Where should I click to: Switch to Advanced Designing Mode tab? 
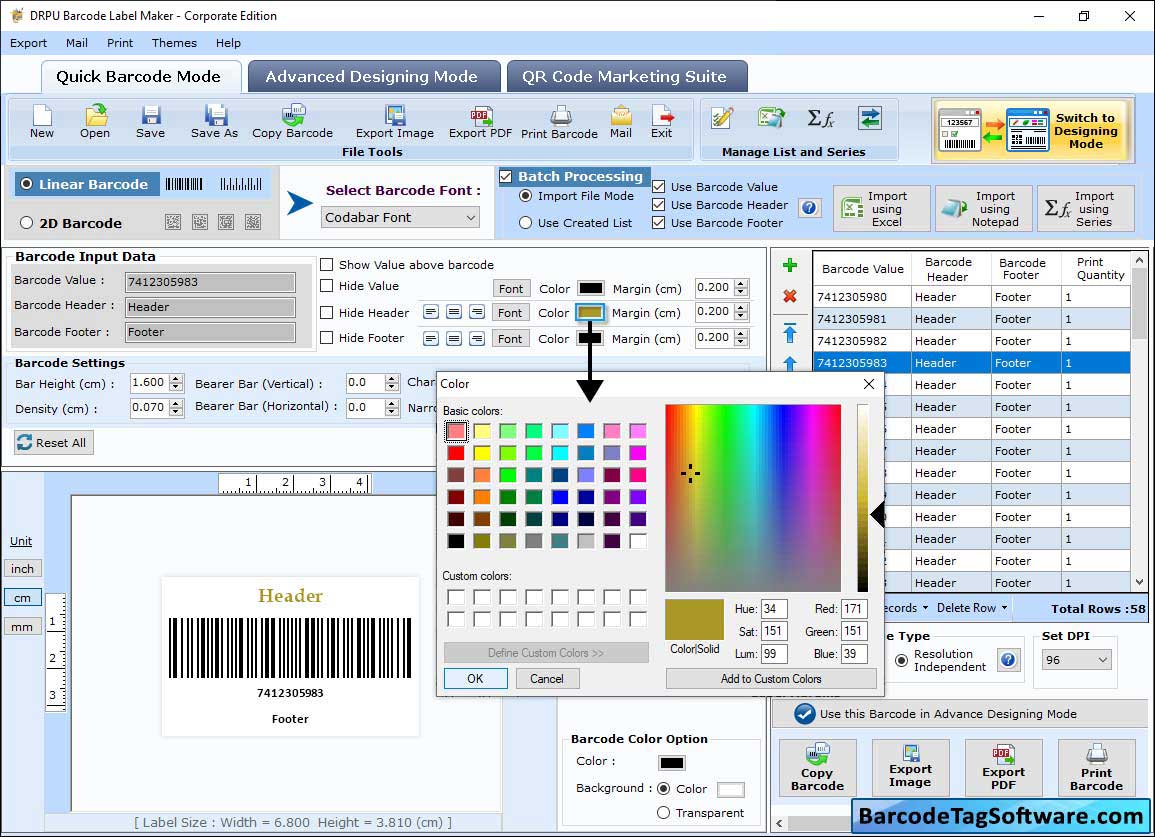(x=374, y=77)
